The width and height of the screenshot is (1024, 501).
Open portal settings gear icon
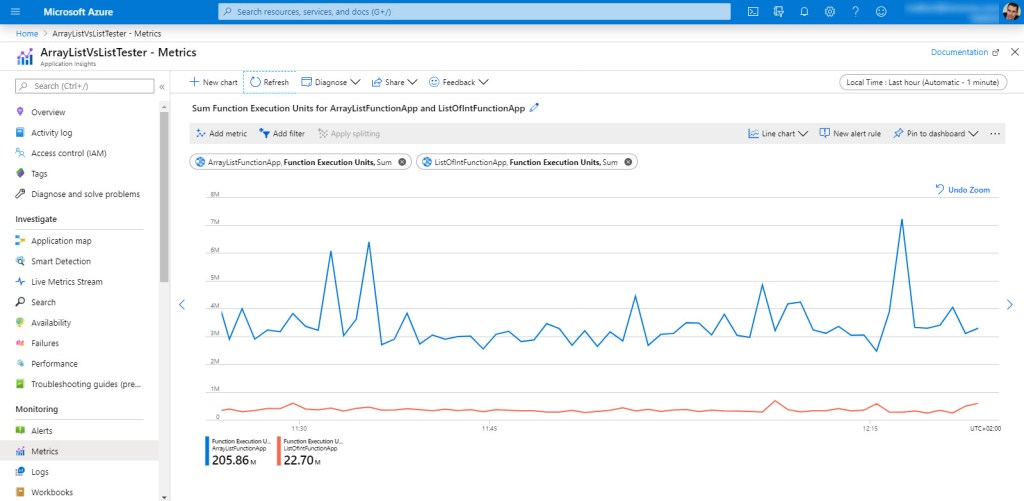click(x=830, y=12)
